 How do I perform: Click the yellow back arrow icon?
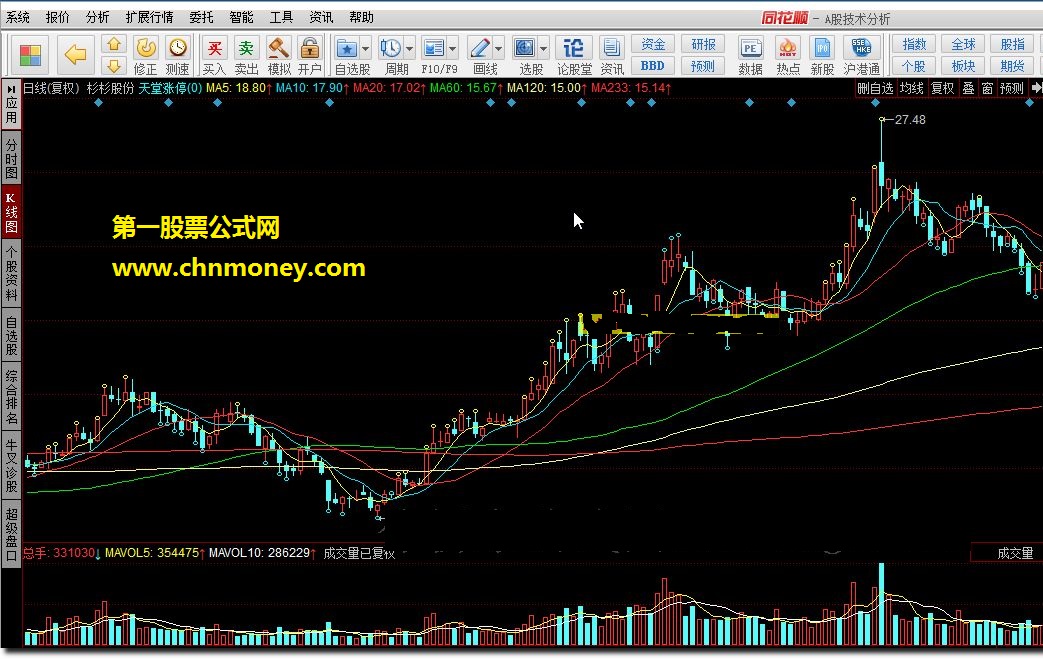tap(75, 55)
